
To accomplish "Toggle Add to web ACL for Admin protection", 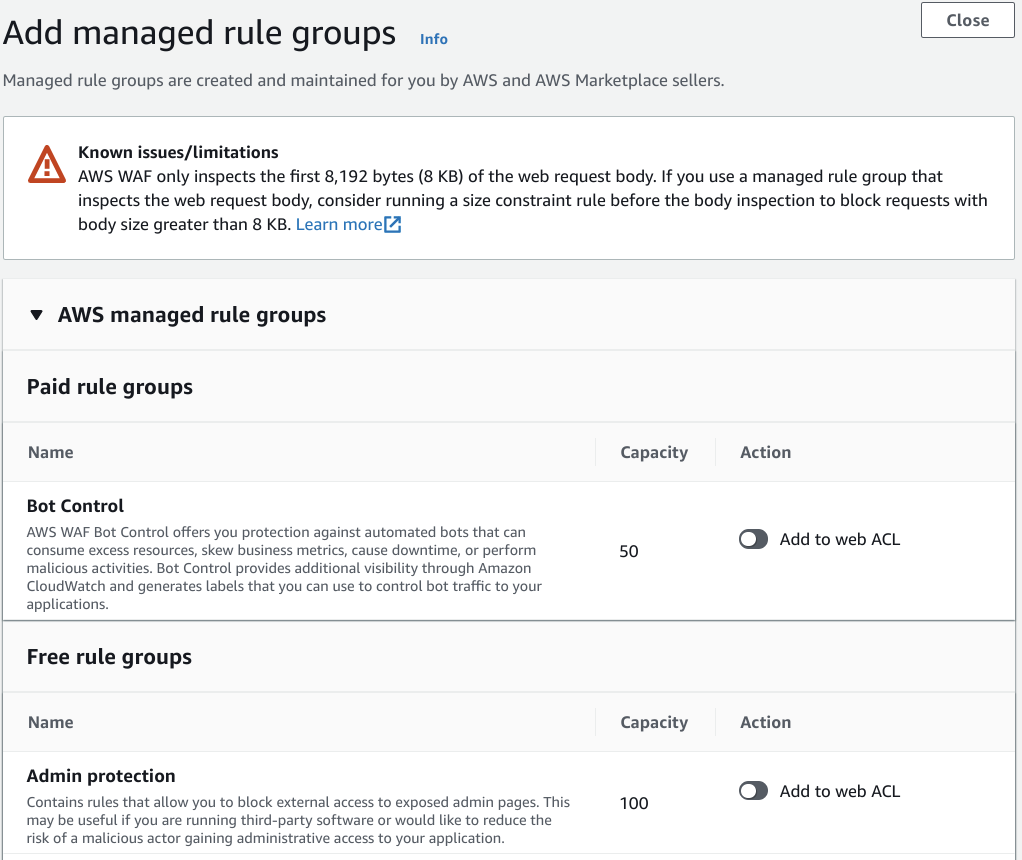I will tap(753, 791).
